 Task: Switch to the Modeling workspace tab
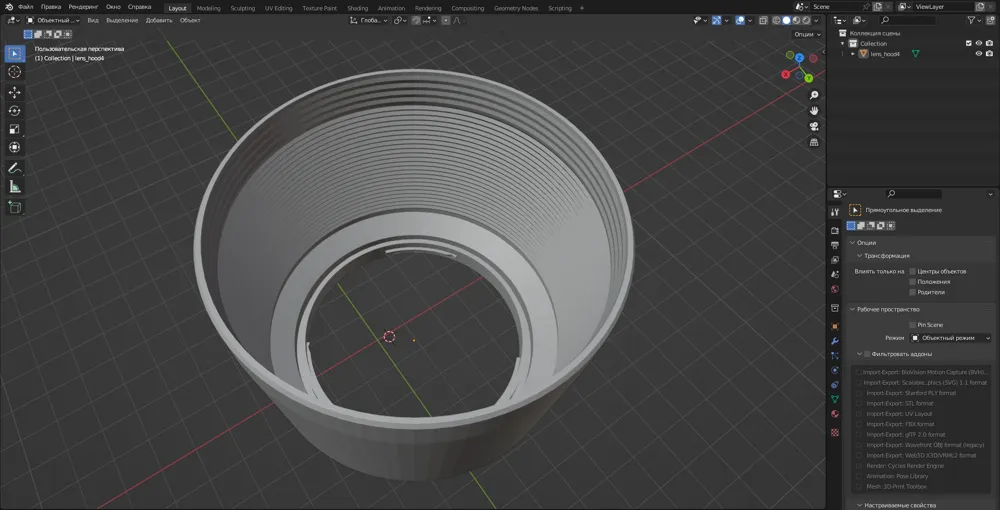209,8
